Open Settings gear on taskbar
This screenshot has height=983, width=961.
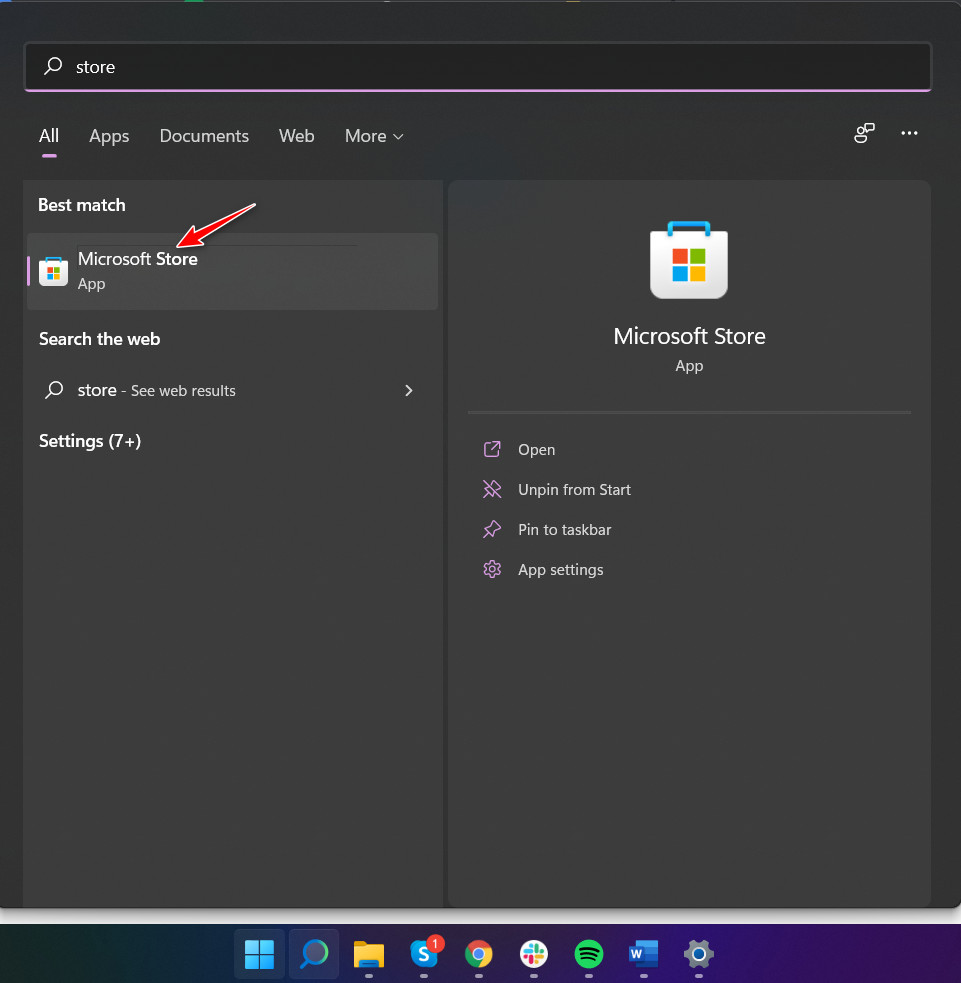tap(698, 954)
